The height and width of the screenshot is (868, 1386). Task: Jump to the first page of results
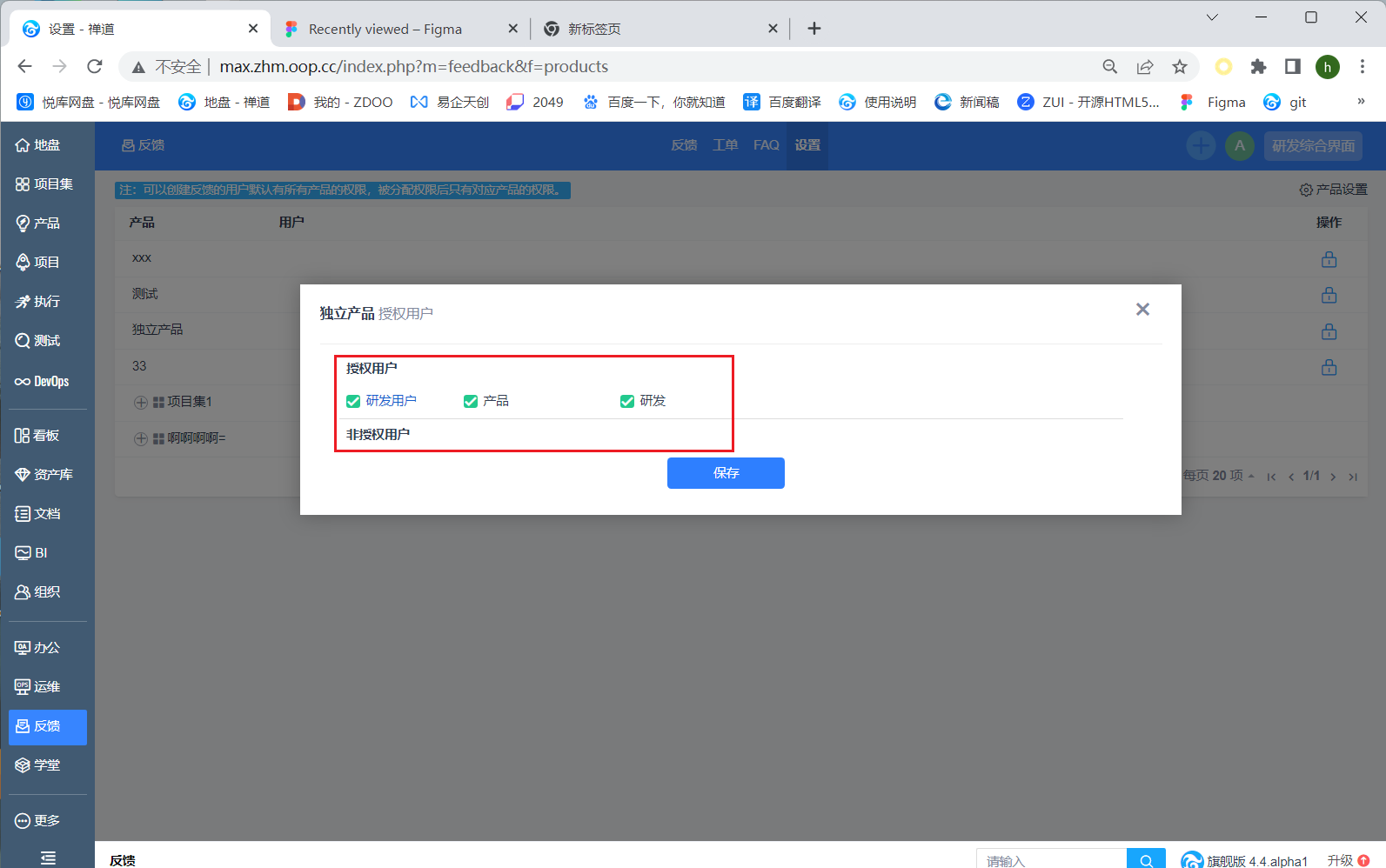pyautogui.click(x=1271, y=477)
